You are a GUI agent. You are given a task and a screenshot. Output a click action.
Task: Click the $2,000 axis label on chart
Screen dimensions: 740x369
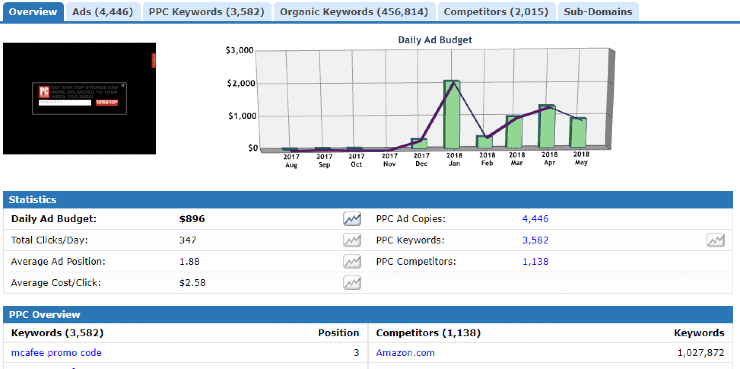[240, 83]
